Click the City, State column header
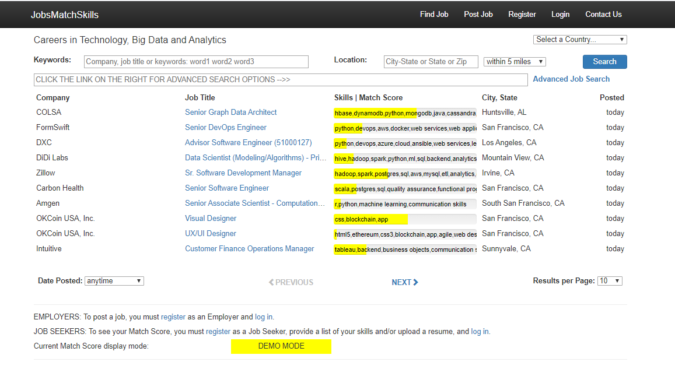This screenshot has width=675, height=383. (x=499, y=98)
